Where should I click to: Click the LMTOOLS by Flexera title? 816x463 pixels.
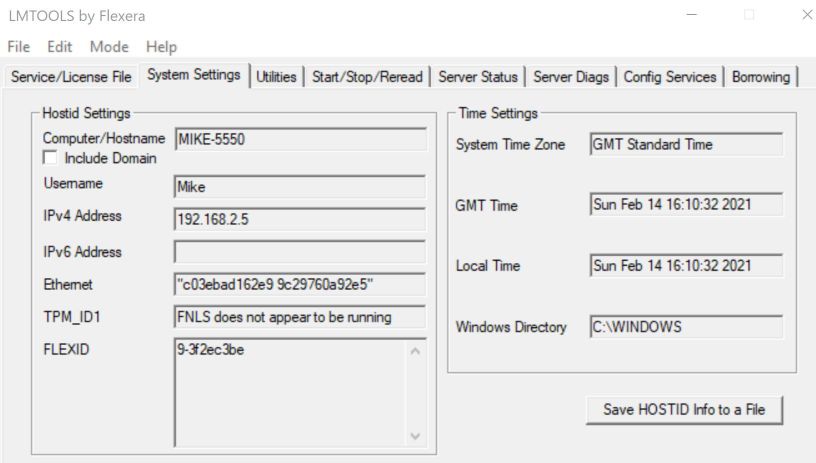76,16
